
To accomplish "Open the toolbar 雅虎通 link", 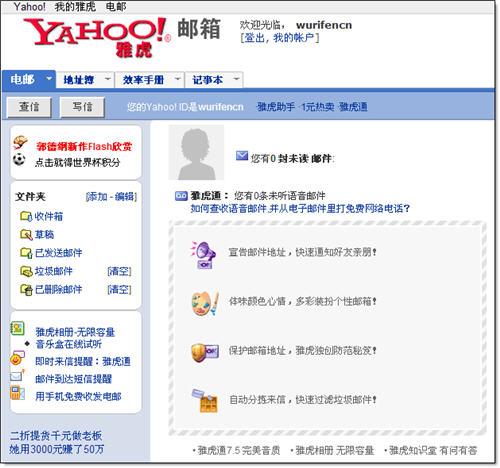I will point(353,107).
